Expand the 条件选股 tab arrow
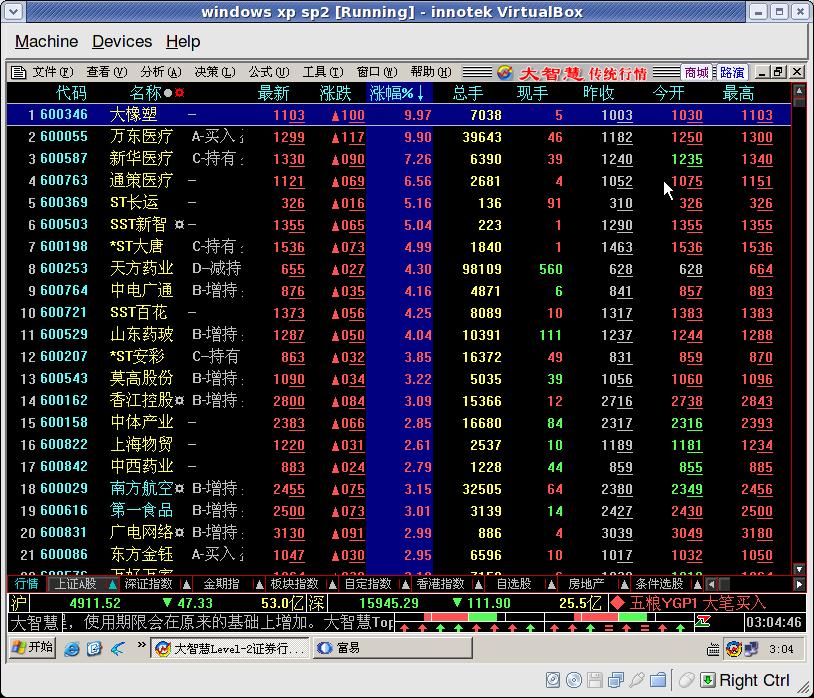This screenshot has width=814, height=698. pos(698,584)
